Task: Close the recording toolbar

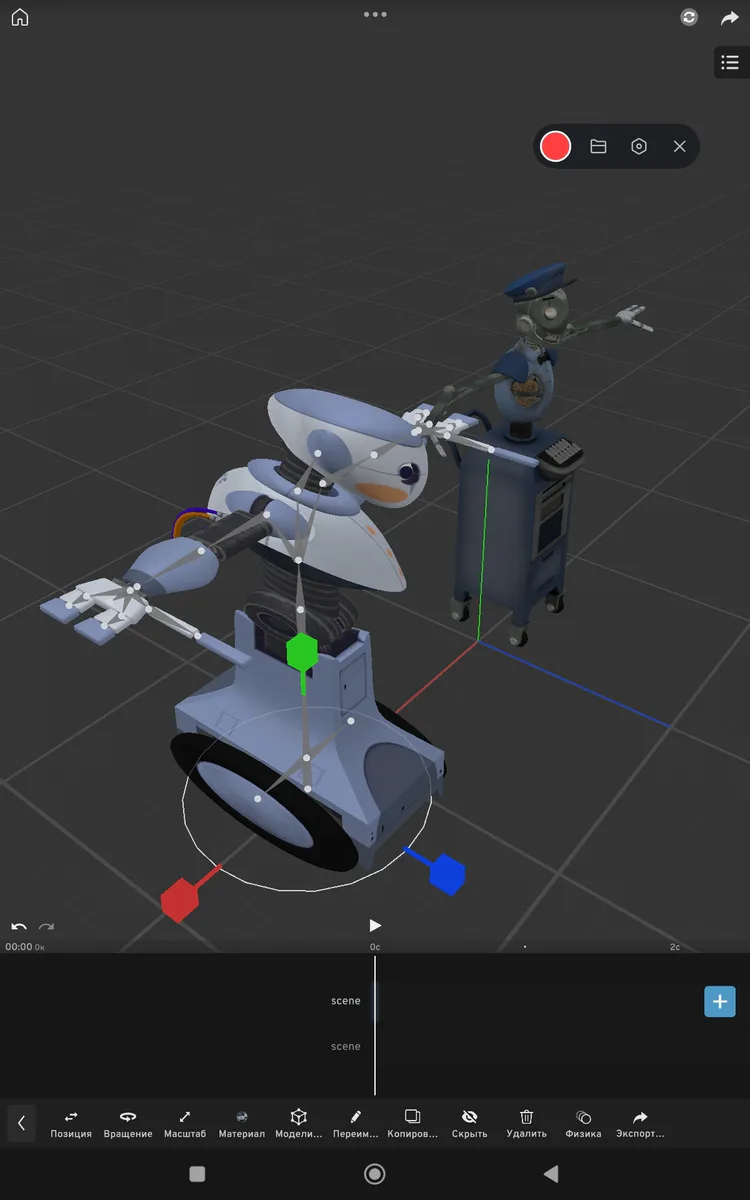Action: point(680,146)
